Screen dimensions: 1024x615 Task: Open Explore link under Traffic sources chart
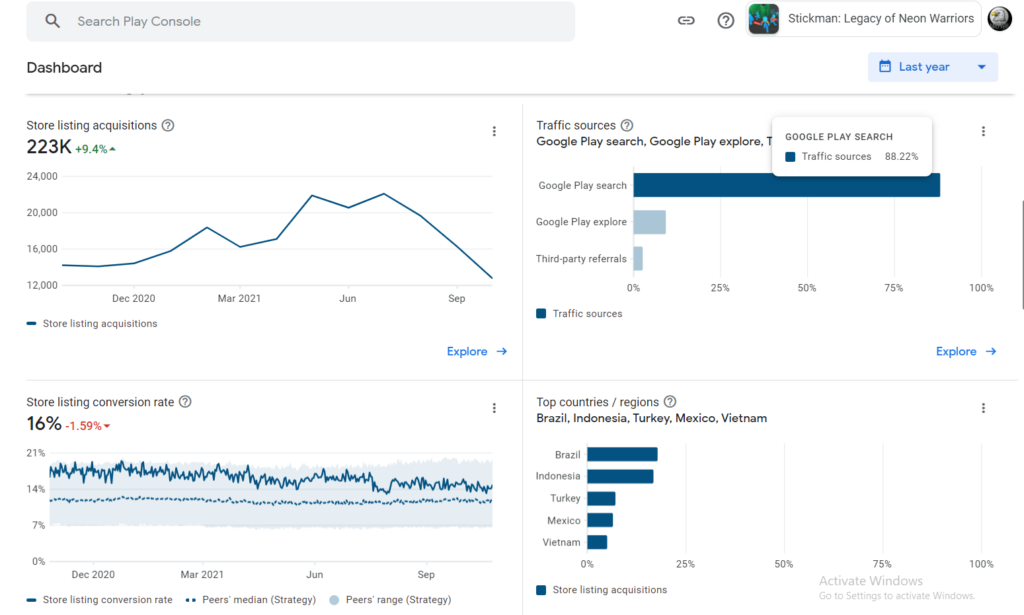[x=966, y=352]
